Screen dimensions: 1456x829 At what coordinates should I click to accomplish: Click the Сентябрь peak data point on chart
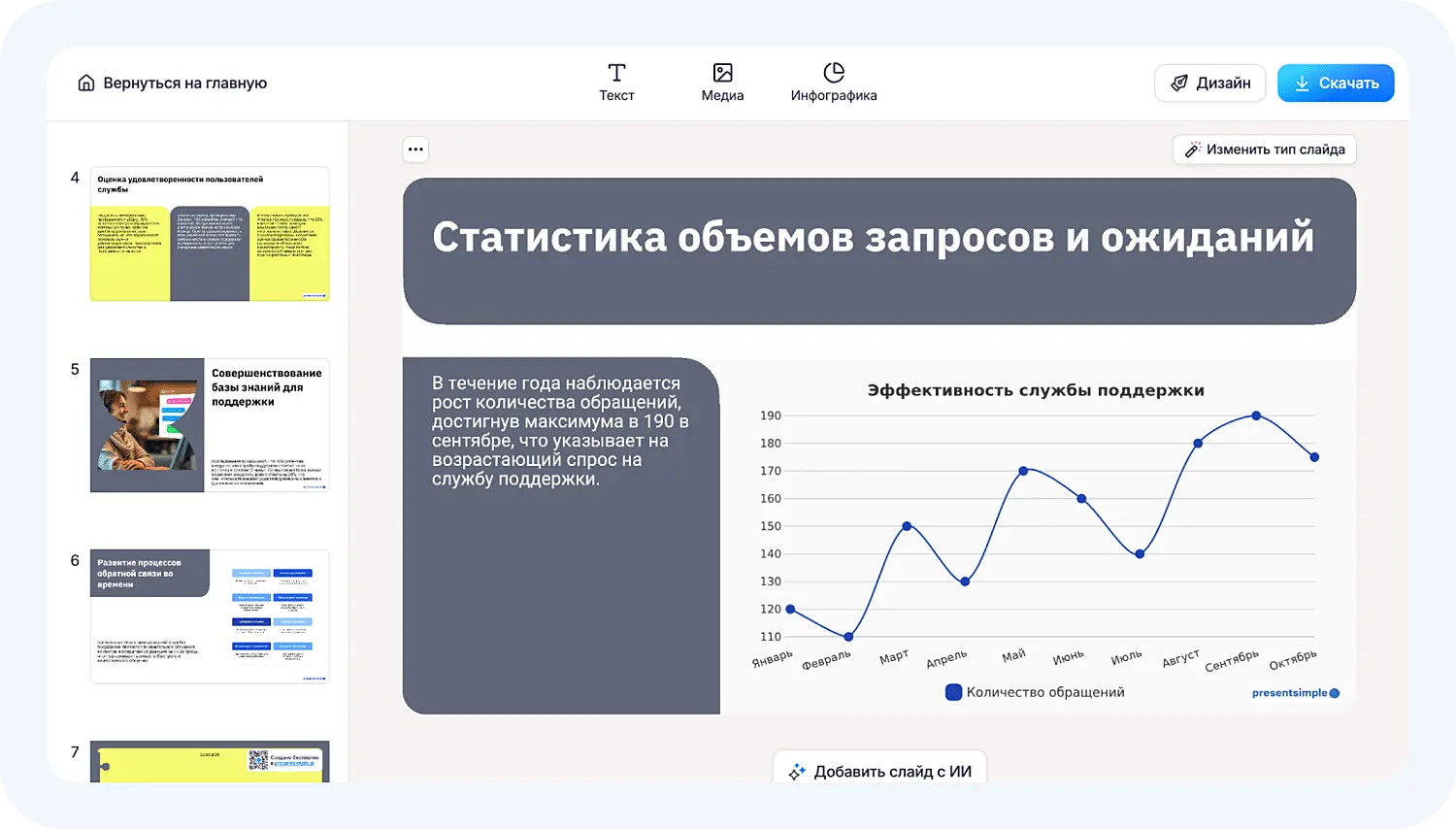pyautogui.click(x=1256, y=415)
